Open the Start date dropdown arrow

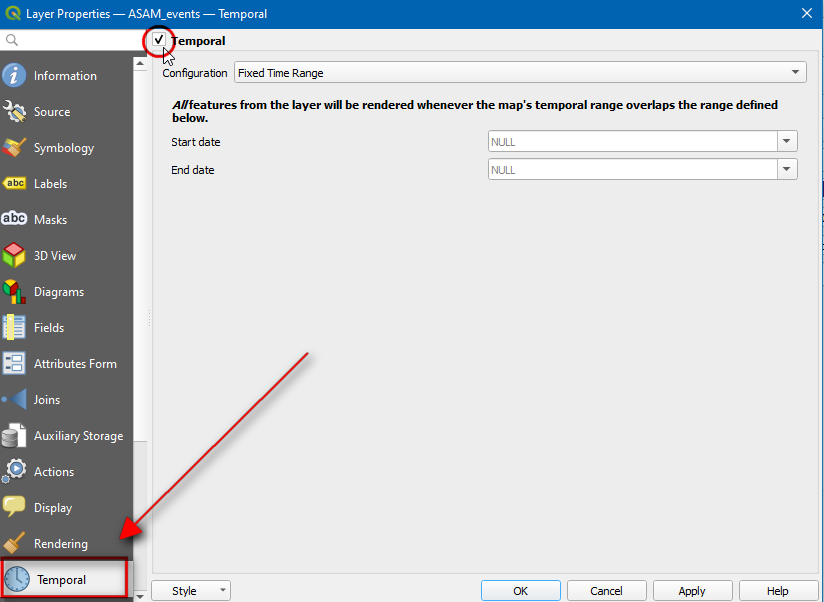(x=788, y=142)
